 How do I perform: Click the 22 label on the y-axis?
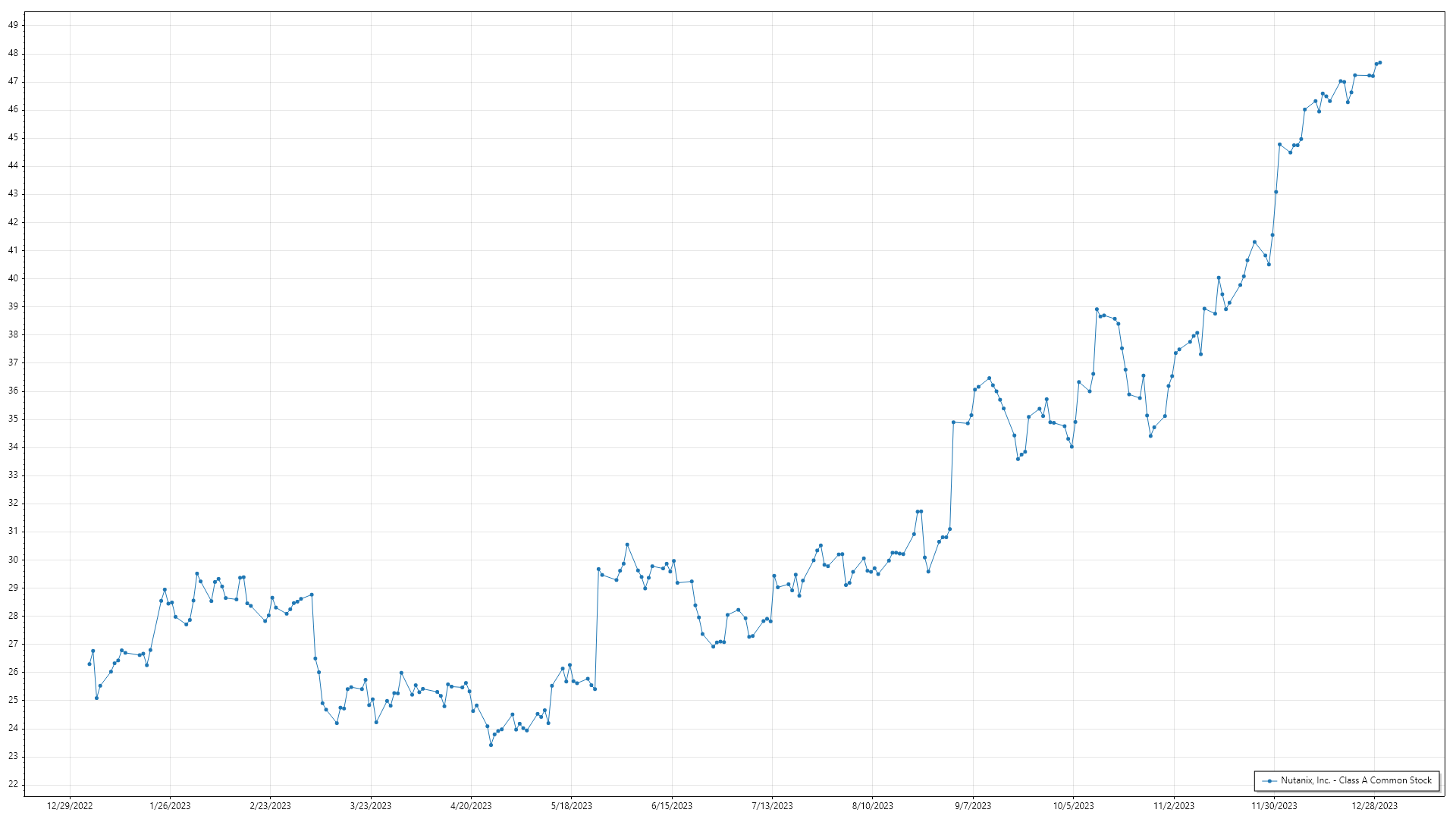pos(14,784)
